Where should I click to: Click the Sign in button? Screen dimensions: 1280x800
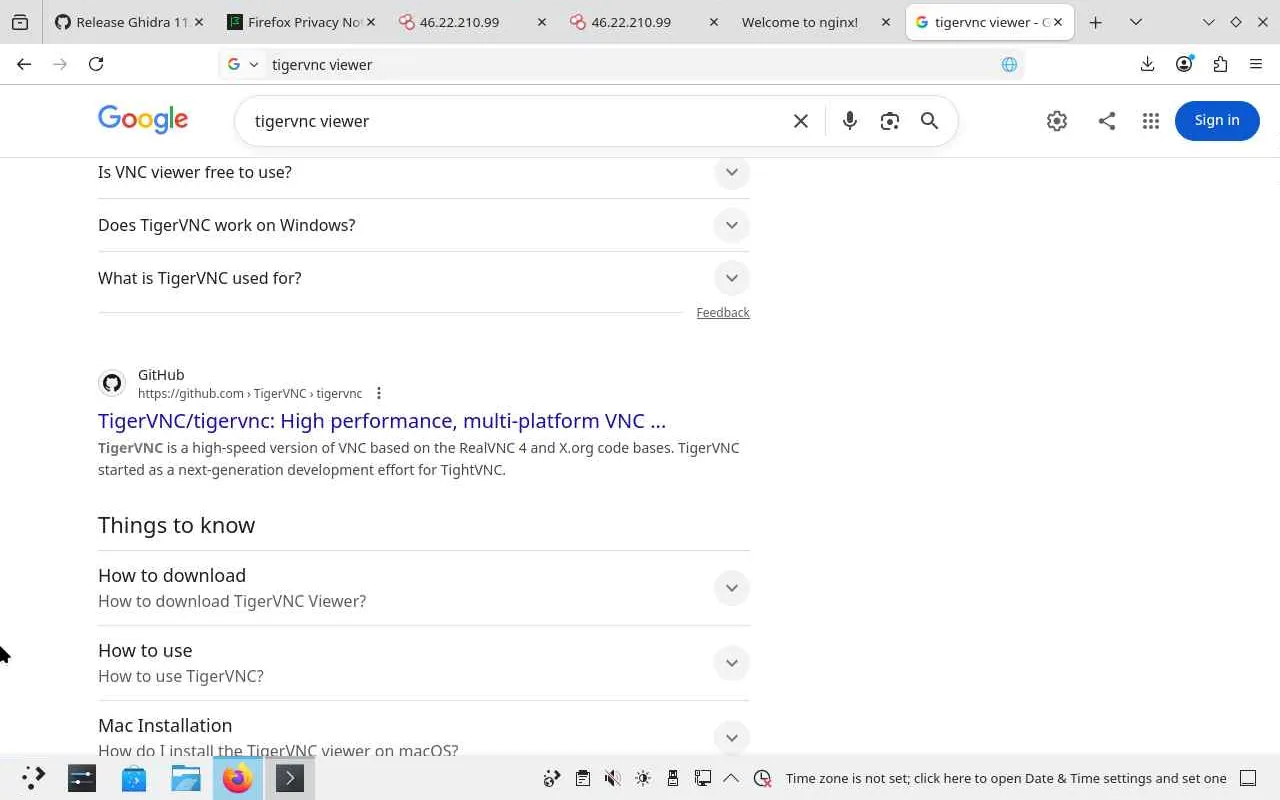pos(1216,121)
